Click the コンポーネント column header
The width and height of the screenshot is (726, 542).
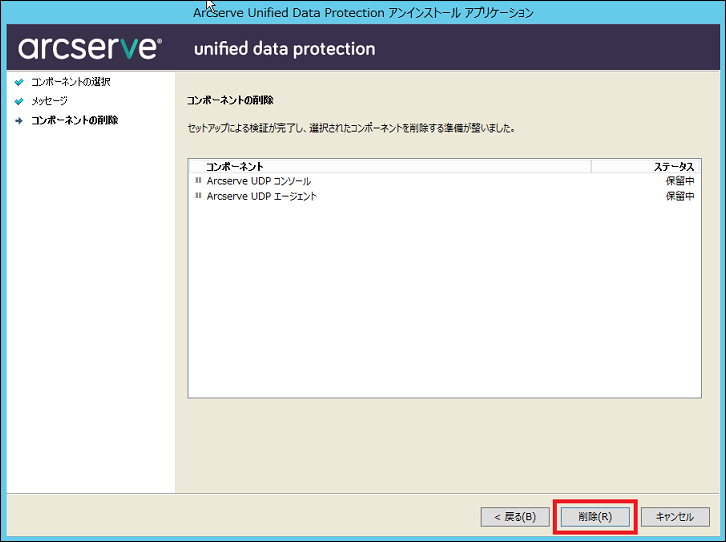tap(390, 167)
